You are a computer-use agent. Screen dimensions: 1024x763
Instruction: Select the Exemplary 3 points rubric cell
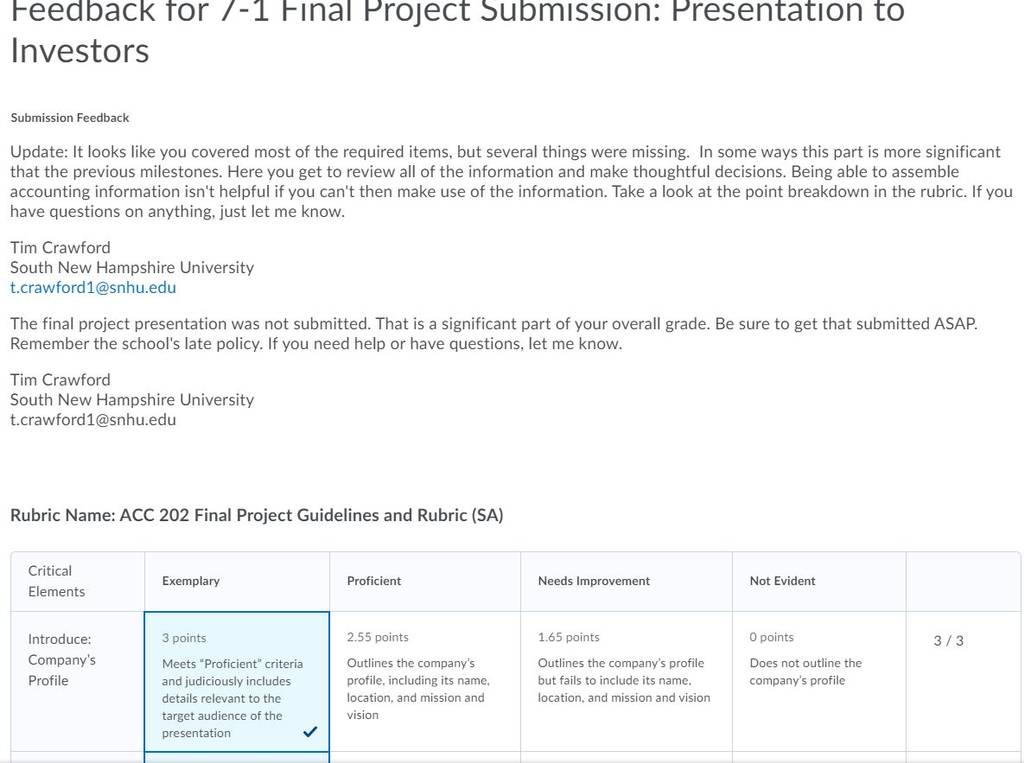point(236,682)
